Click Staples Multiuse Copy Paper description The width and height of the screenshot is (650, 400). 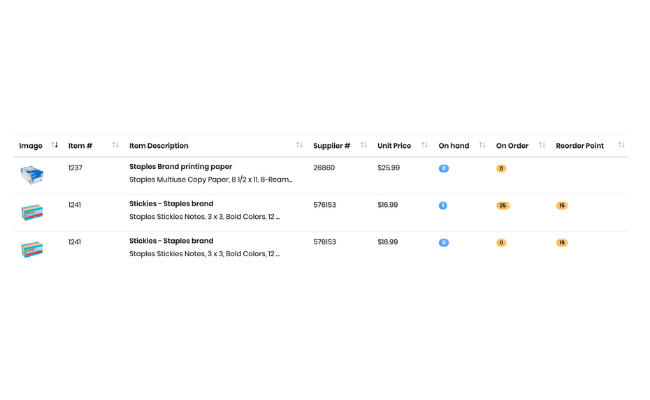click(x=211, y=179)
